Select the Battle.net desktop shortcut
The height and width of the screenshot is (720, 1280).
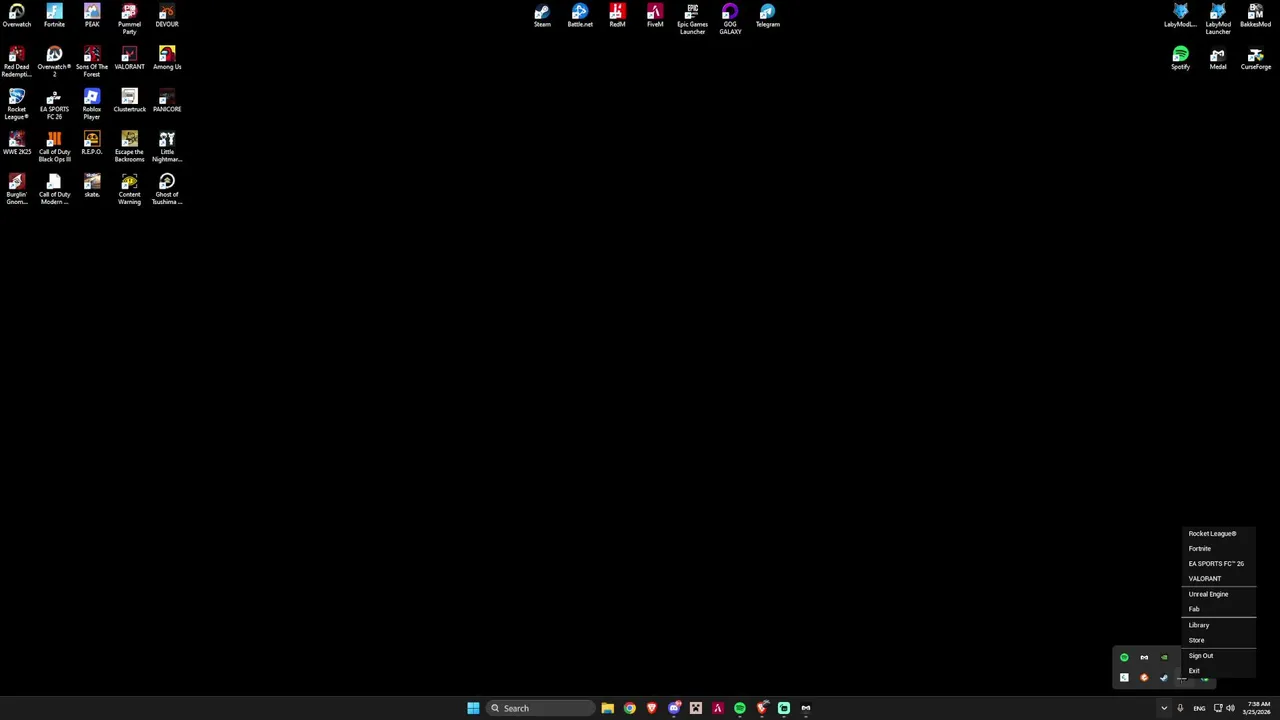coord(580,16)
